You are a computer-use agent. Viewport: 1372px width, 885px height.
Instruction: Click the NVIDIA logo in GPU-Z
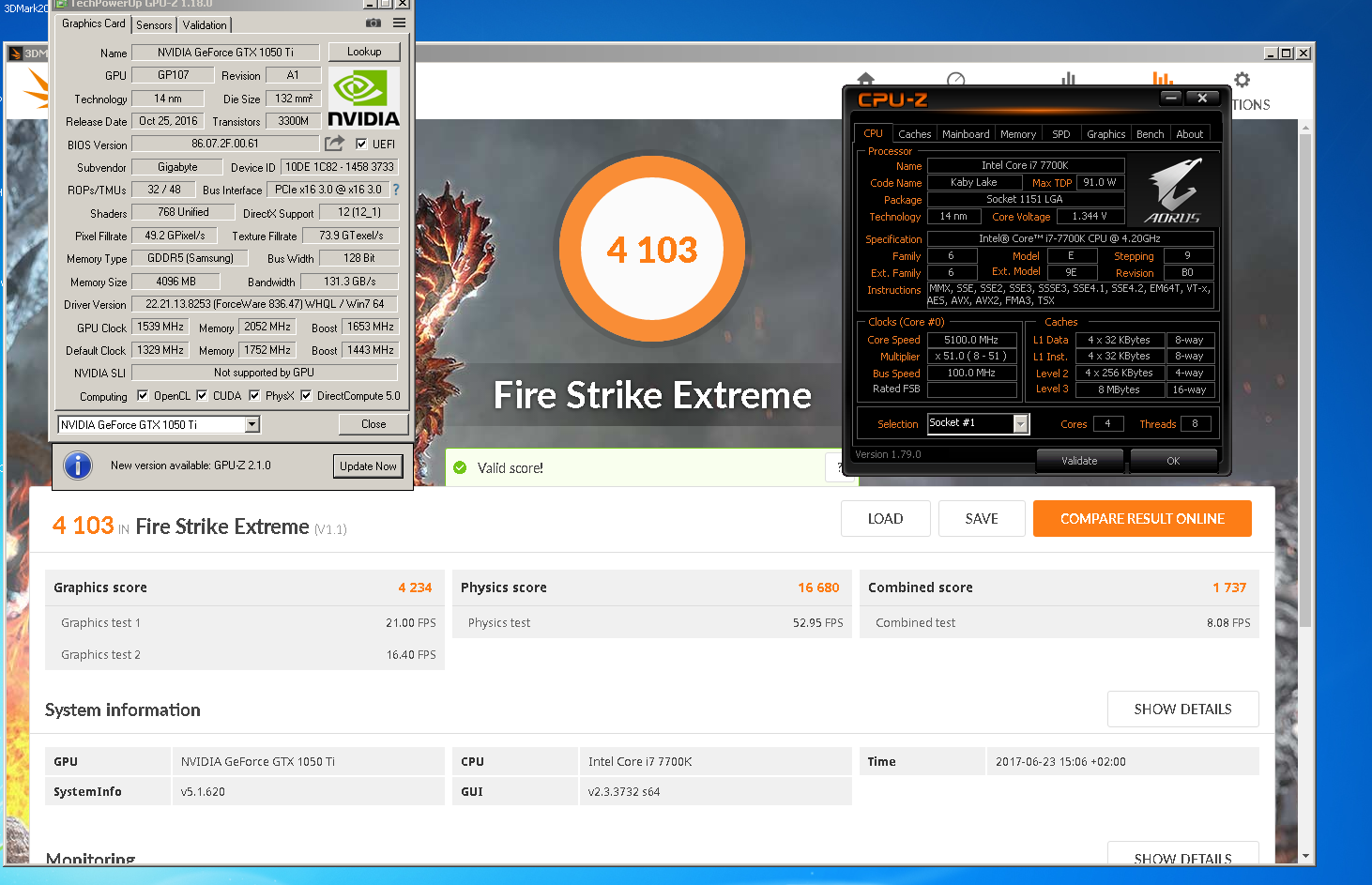[364, 98]
